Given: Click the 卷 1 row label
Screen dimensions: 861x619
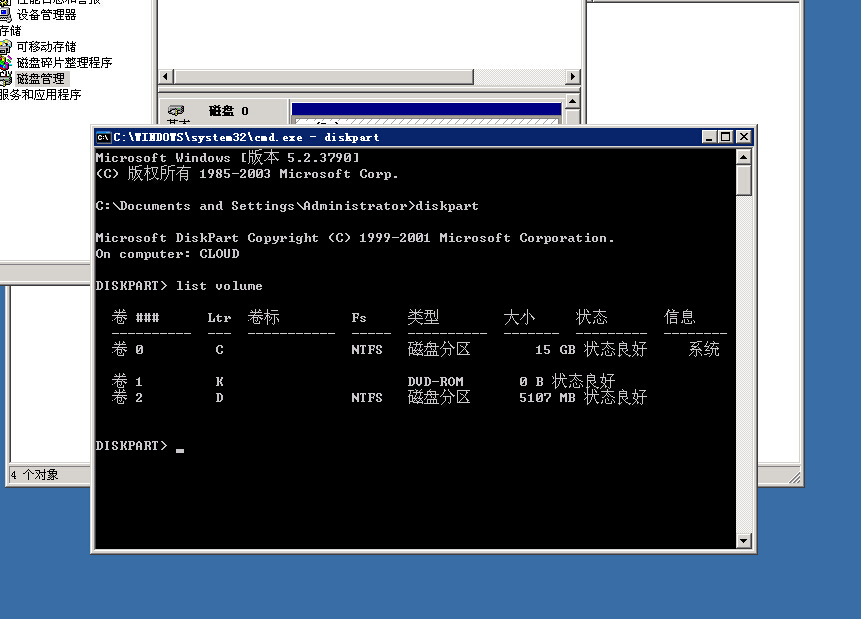Looking at the screenshot, I should pos(127,381).
